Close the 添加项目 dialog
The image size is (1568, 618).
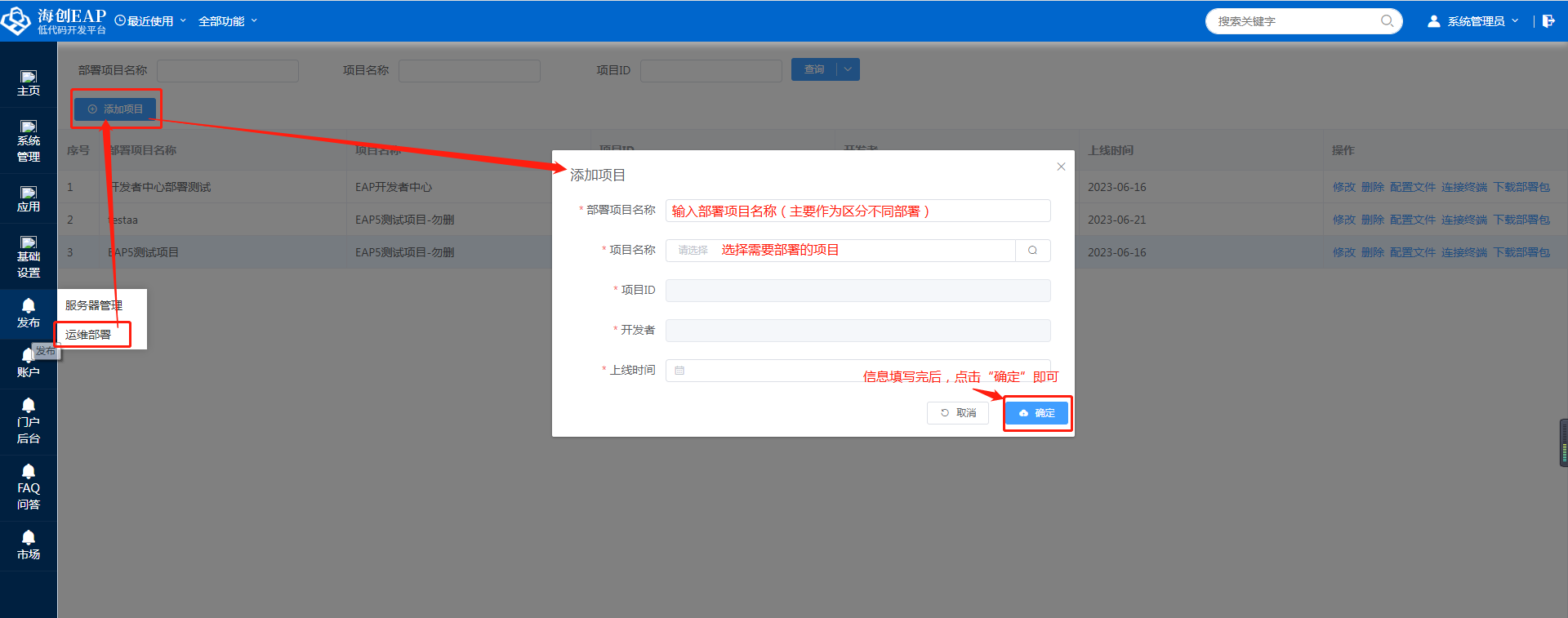pyautogui.click(x=1061, y=167)
